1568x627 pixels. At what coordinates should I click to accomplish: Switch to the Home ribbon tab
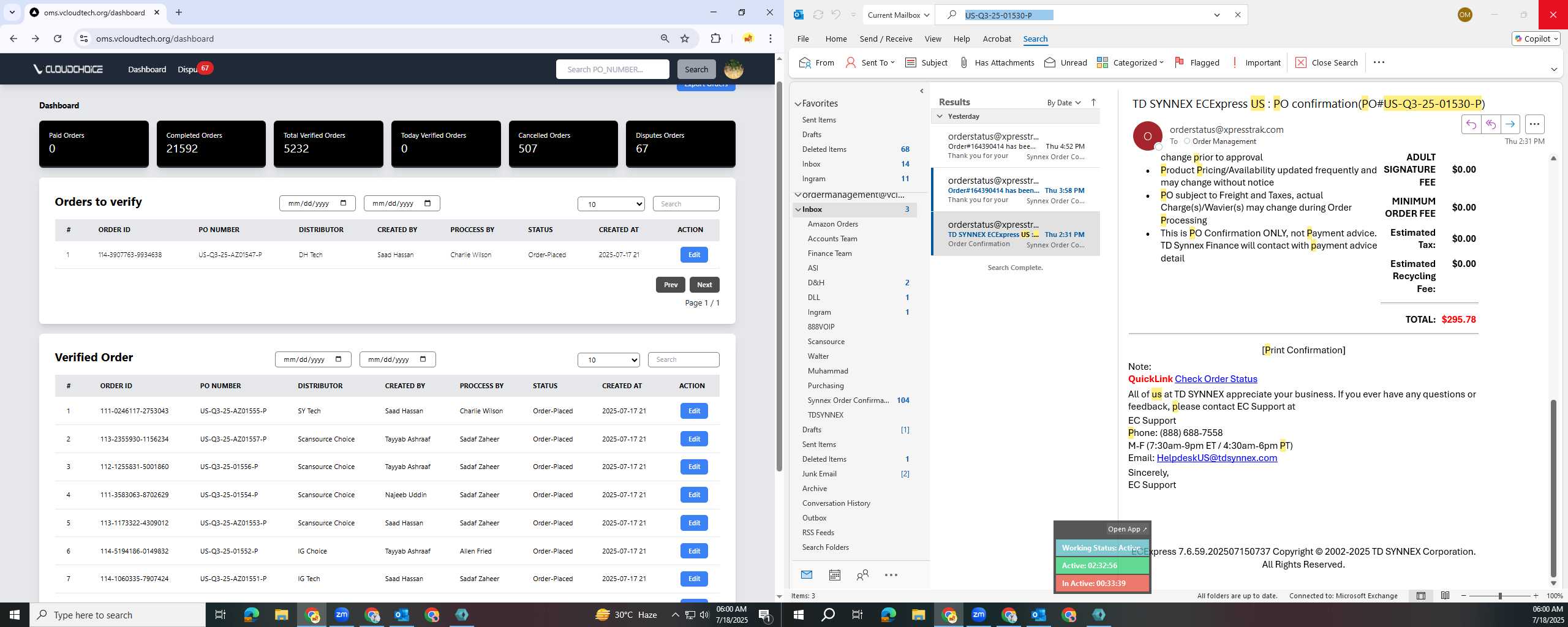click(836, 39)
